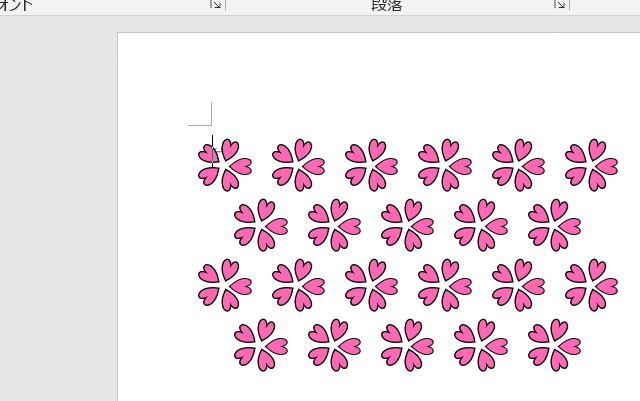This screenshot has width=640, height=401.
Task: Click the page margin corner mark
Action: [205, 118]
